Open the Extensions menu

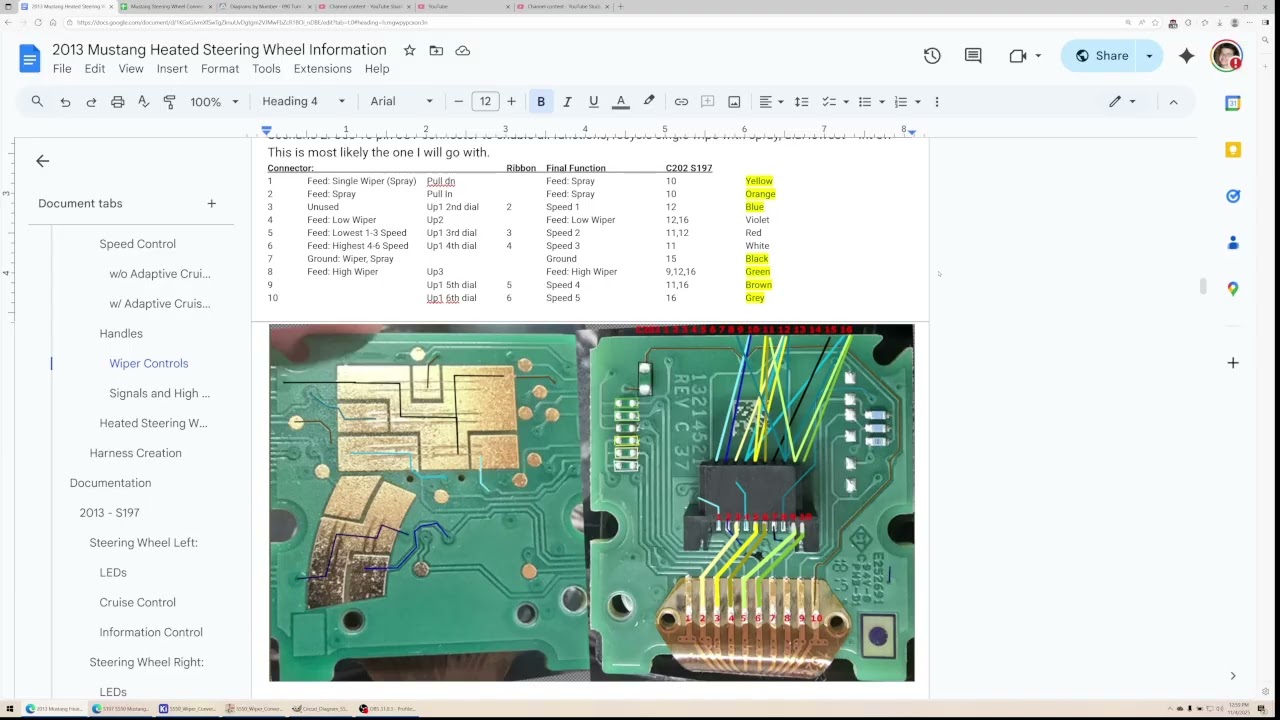point(322,69)
